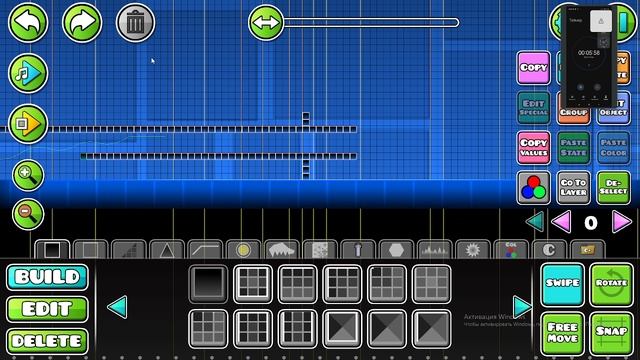Image resolution: width=640 pixels, height=360 pixels.
Task: Select the folder tab
Action: point(587,249)
